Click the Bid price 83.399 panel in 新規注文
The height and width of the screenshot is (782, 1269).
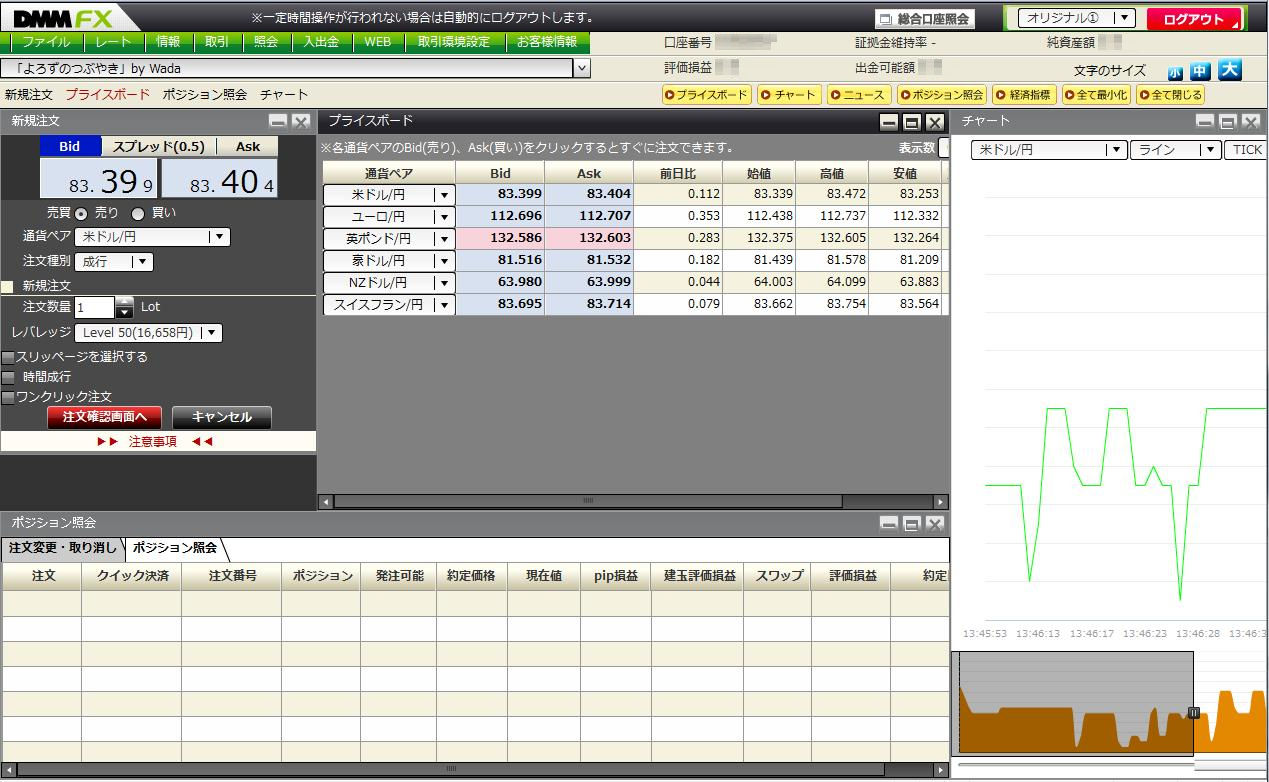(98, 178)
